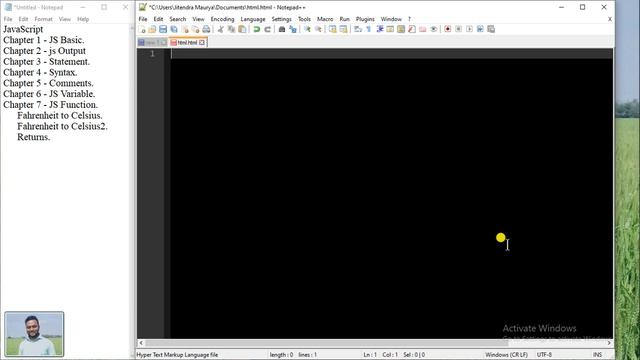Open the Function List toolbar icon
The width and height of the screenshot is (640, 360).
(x=412, y=29)
